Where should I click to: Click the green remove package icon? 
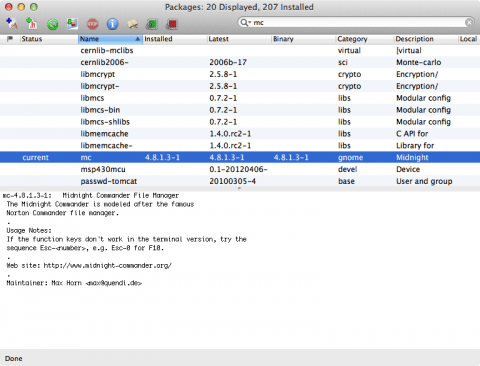click(x=52, y=24)
